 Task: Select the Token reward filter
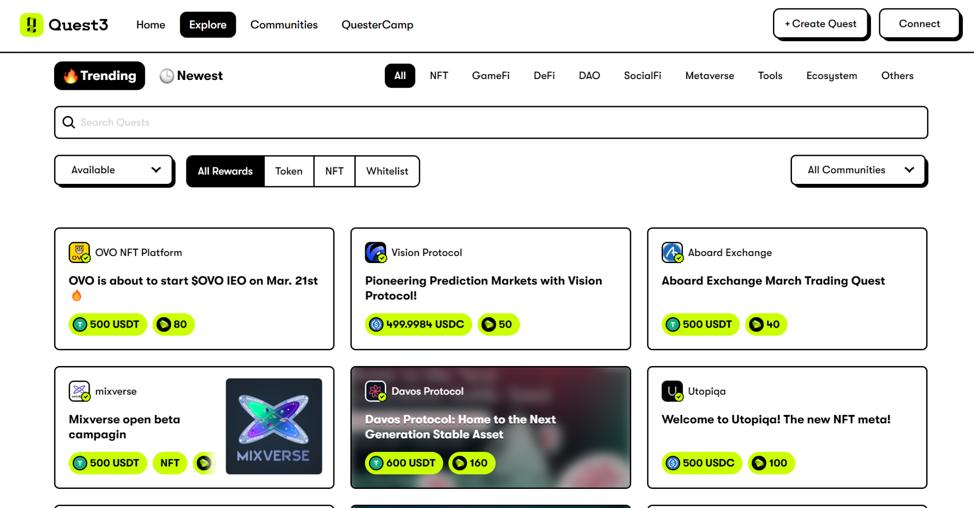(x=289, y=171)
